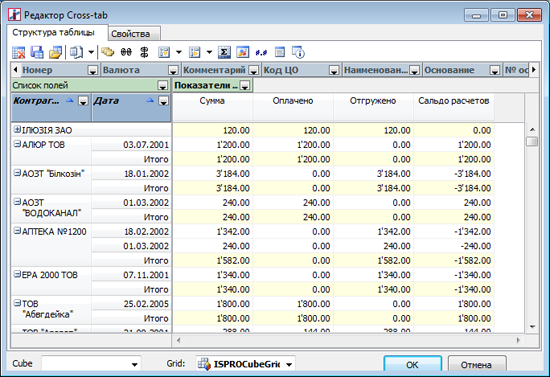Open filter dropdown on Контраг... column

[x=83, y=101]
